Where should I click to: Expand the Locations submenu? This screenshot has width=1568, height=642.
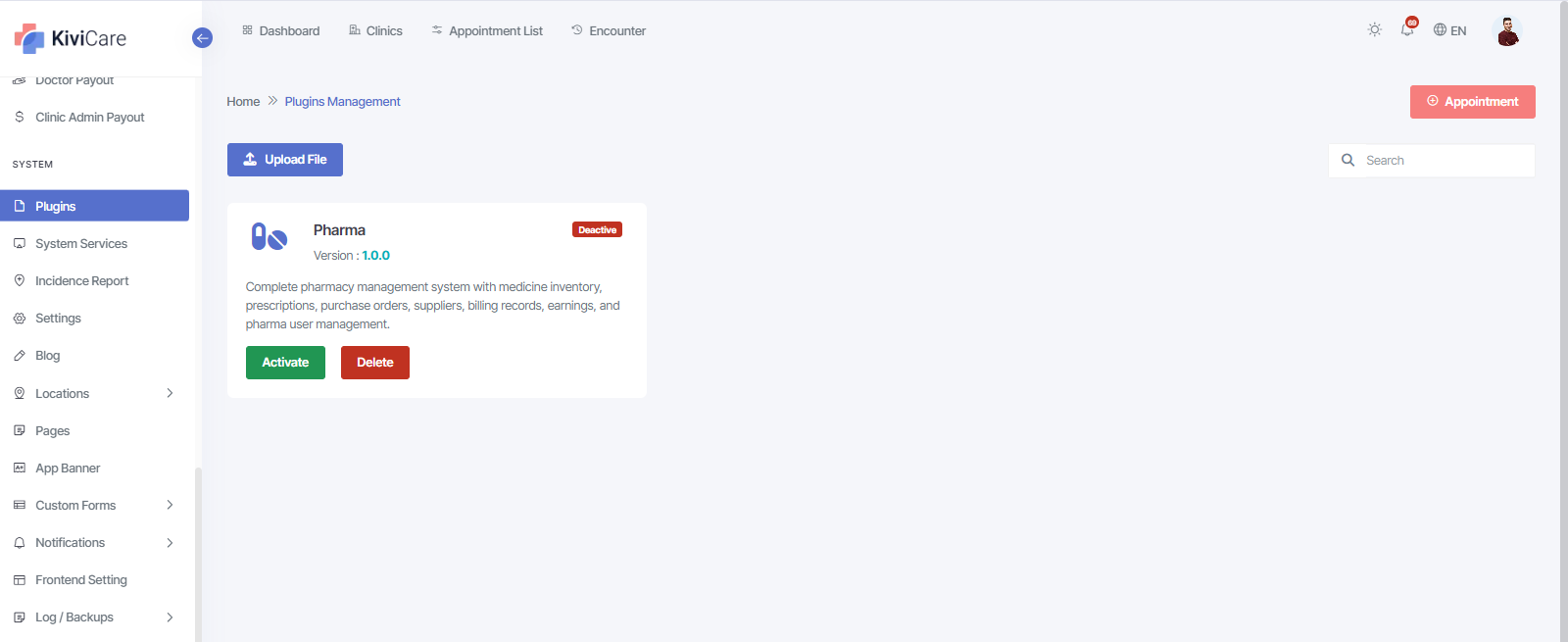click(169, 393)
